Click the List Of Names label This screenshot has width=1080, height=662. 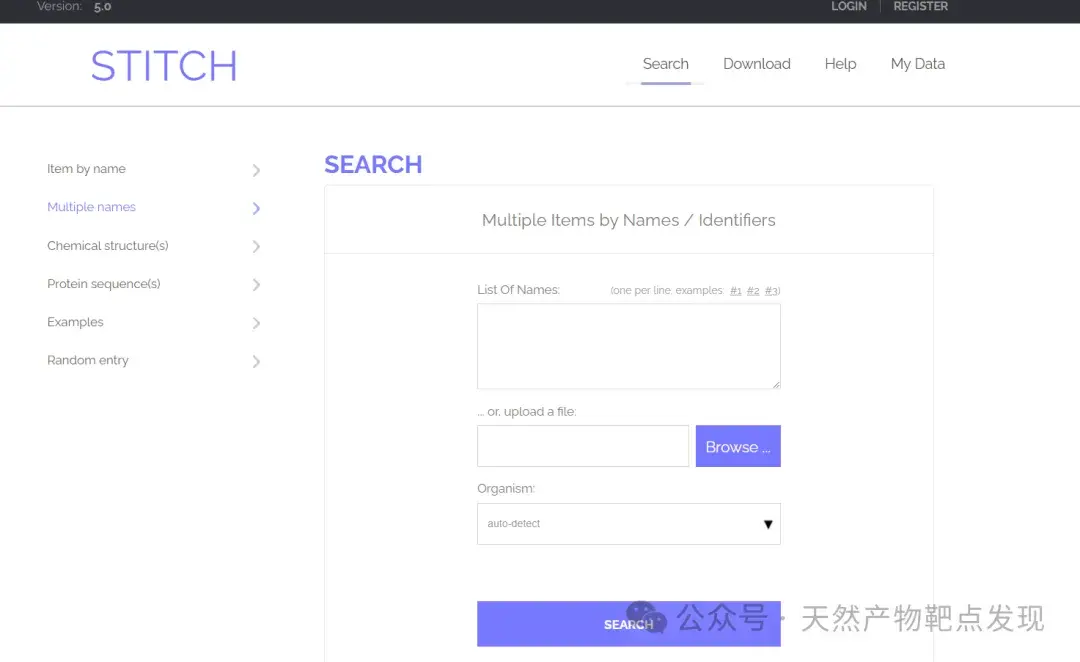519,290
